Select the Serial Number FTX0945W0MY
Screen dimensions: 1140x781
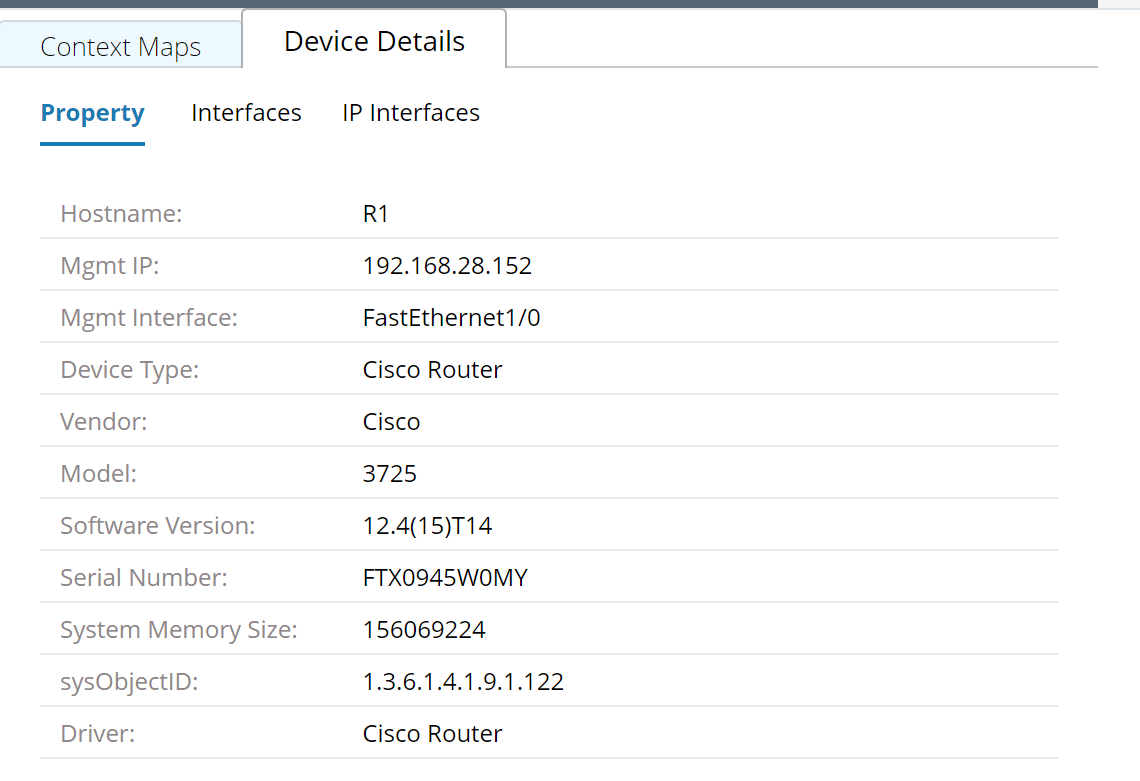(x=445, y=577)
